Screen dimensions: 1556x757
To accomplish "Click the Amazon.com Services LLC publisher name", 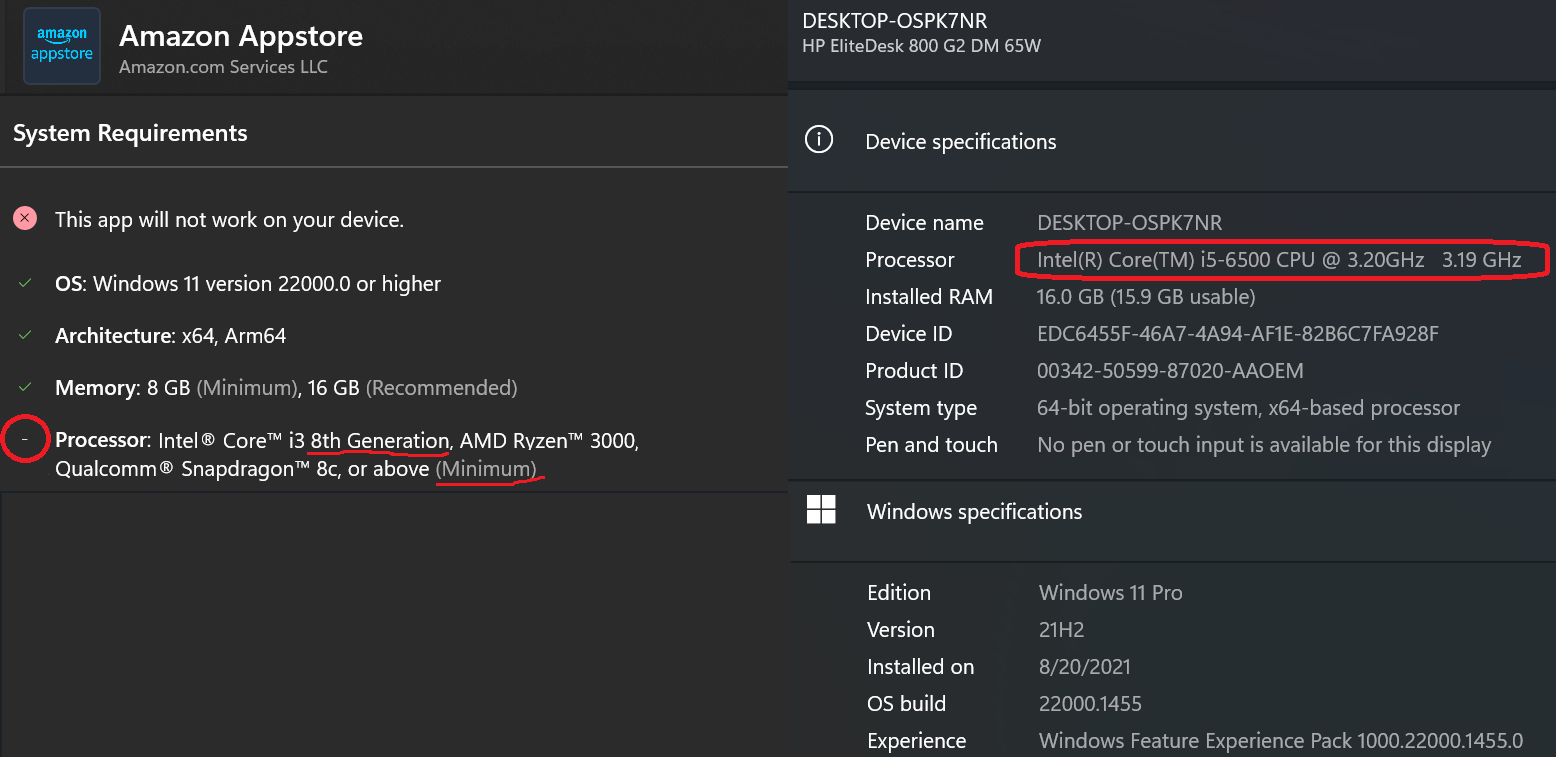I will coord(223,67).
